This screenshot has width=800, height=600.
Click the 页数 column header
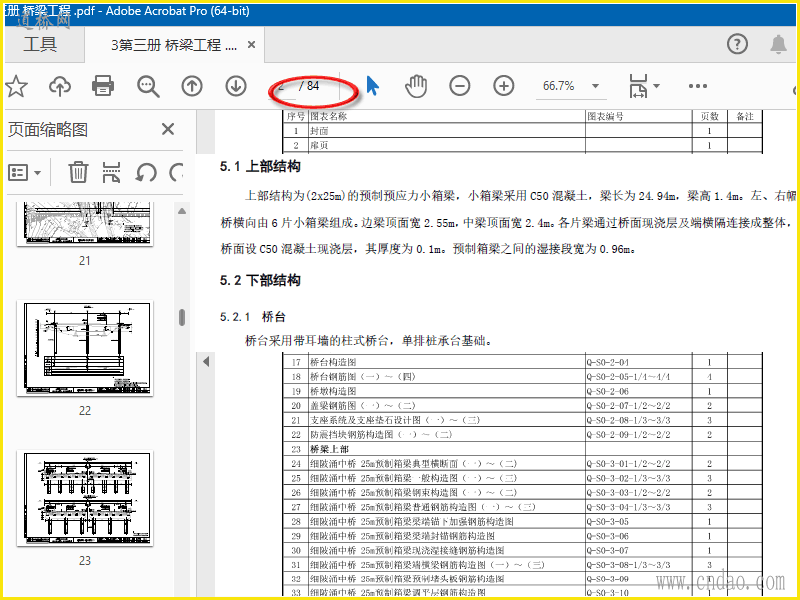click(x=709, y=116)
